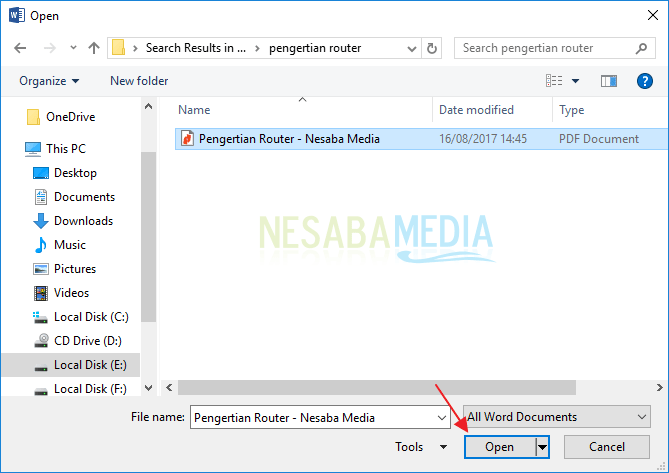Go up one folder level
Image resolution: width=669 pixels, height=473 pixels.
coord(94,48)
